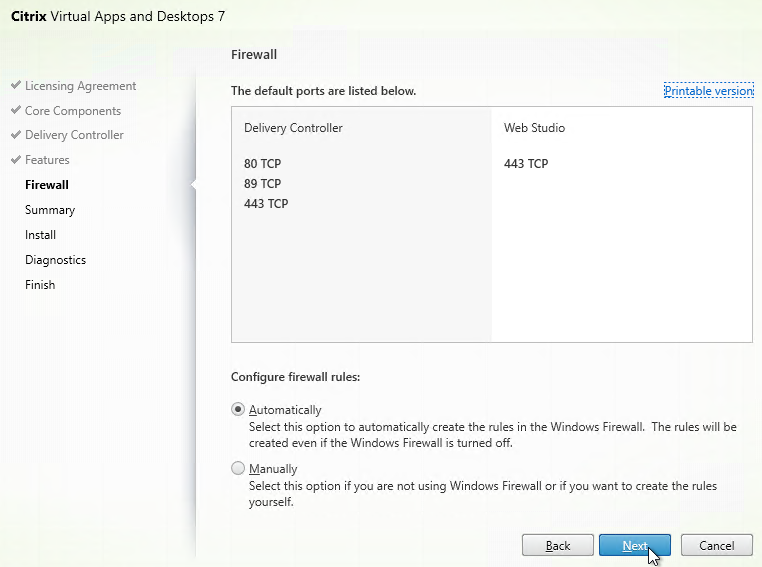Click the default ports are listed text
Viewport: 762px width, 567px height.
pyautogui.click(x=323, y=91)
